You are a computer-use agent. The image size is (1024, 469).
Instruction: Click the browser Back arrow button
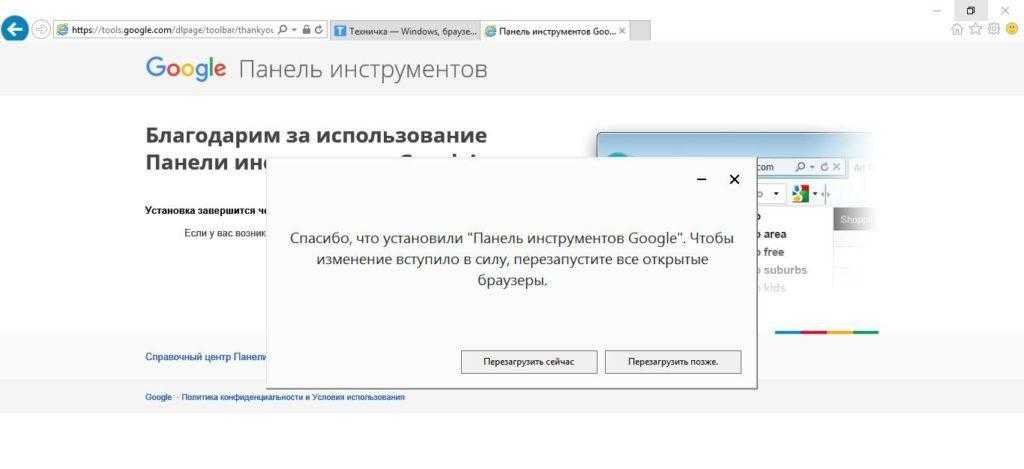[x=15, y=29]
